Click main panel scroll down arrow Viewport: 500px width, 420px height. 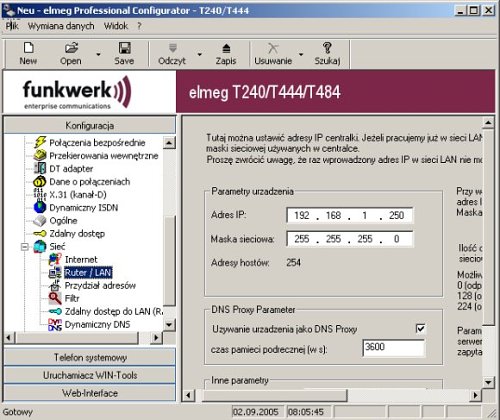click(x=488, y=382)
